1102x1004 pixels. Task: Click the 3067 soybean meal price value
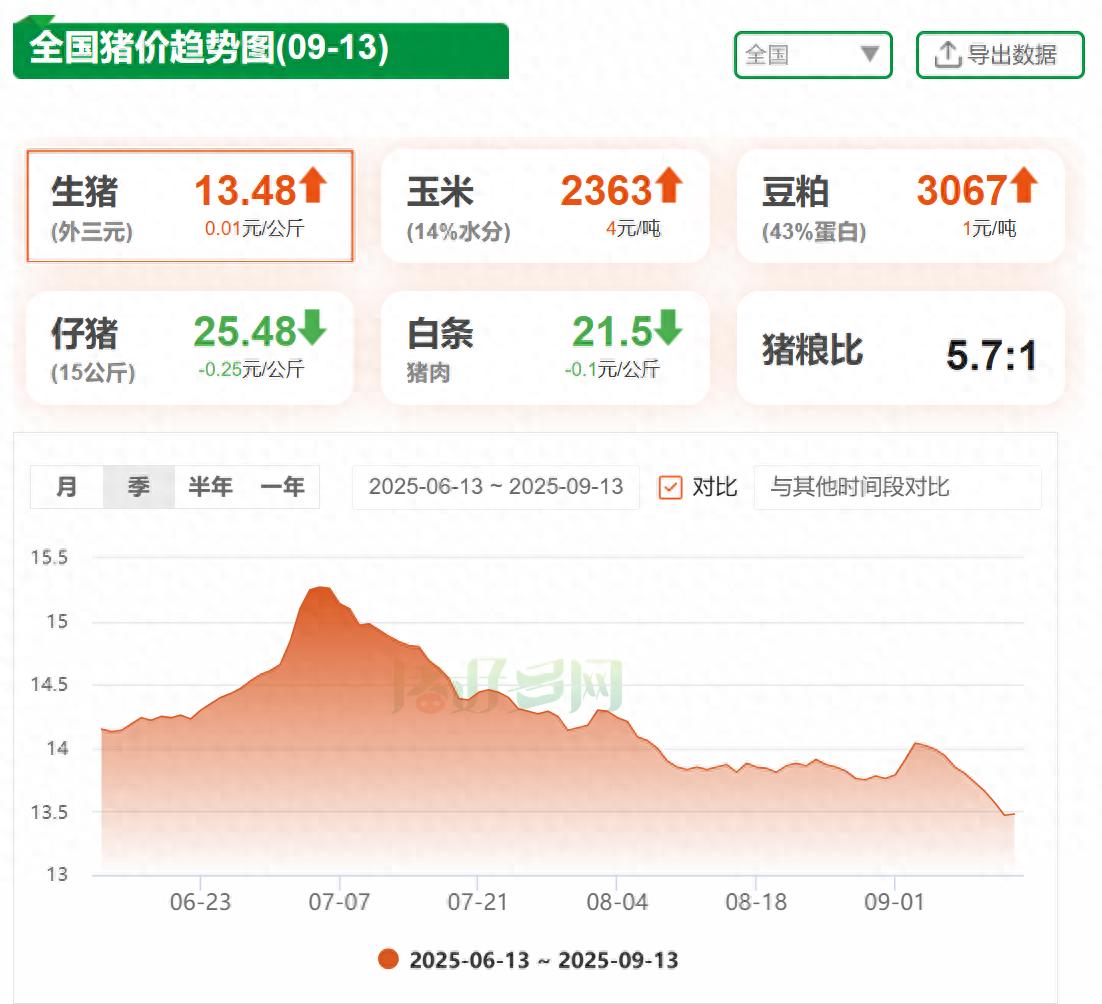pos(963,190)
